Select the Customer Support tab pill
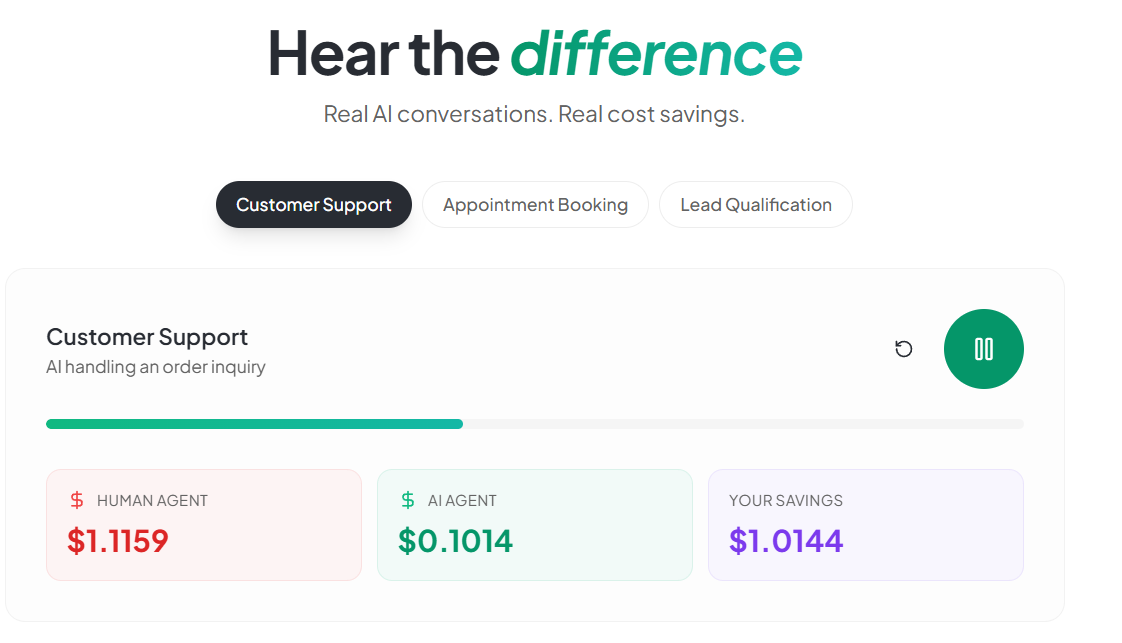 (314, 205)
